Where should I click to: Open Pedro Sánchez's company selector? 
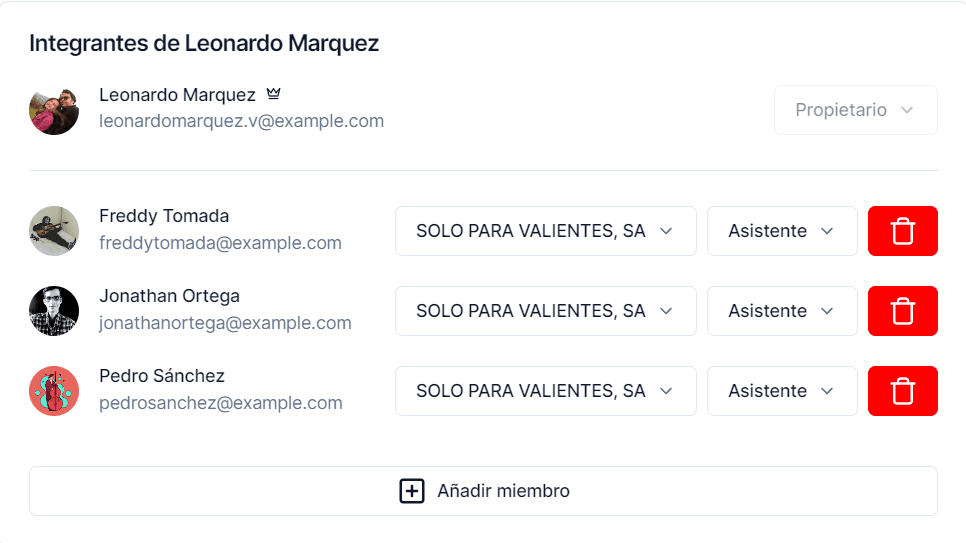coord(545,391)
